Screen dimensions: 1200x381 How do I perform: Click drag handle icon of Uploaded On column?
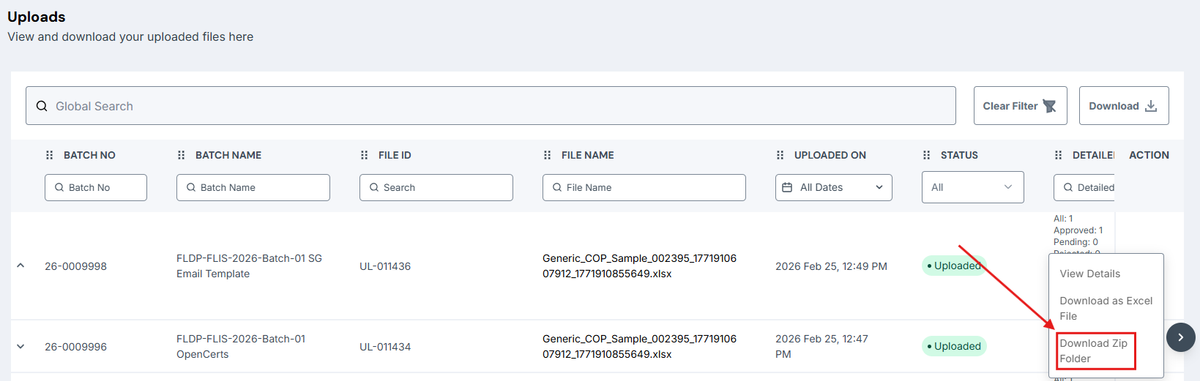point(781,155)
